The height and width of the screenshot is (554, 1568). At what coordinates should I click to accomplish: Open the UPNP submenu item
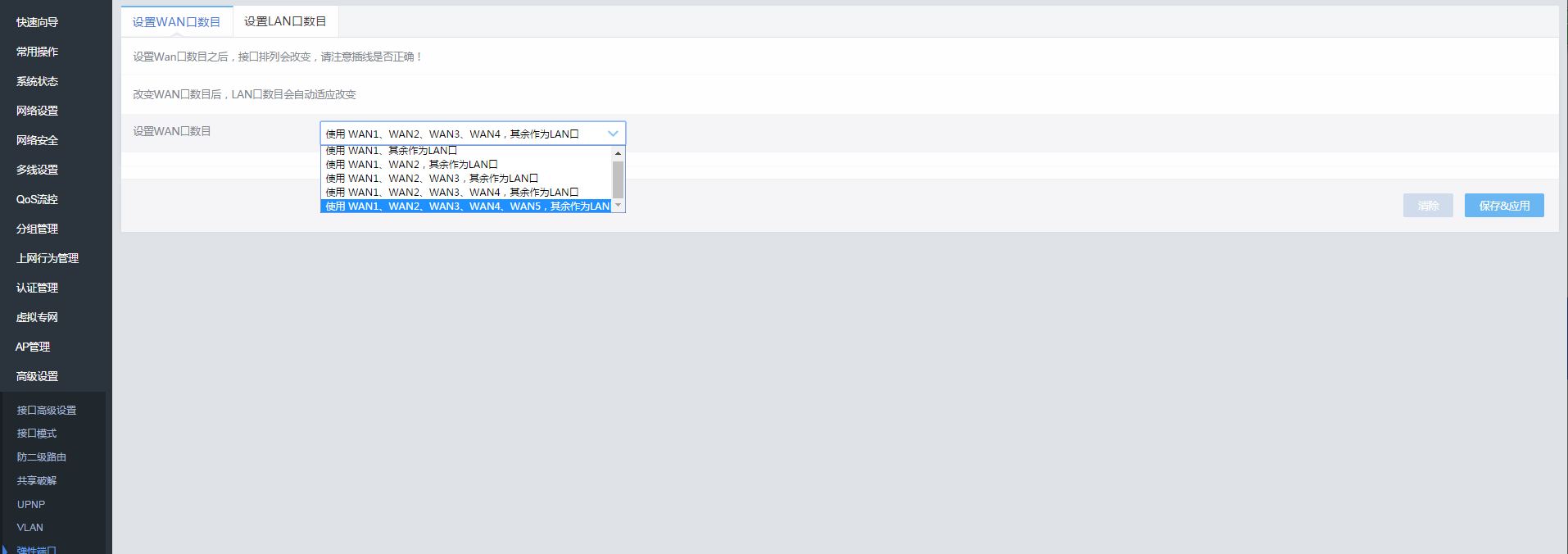point(31,504)
